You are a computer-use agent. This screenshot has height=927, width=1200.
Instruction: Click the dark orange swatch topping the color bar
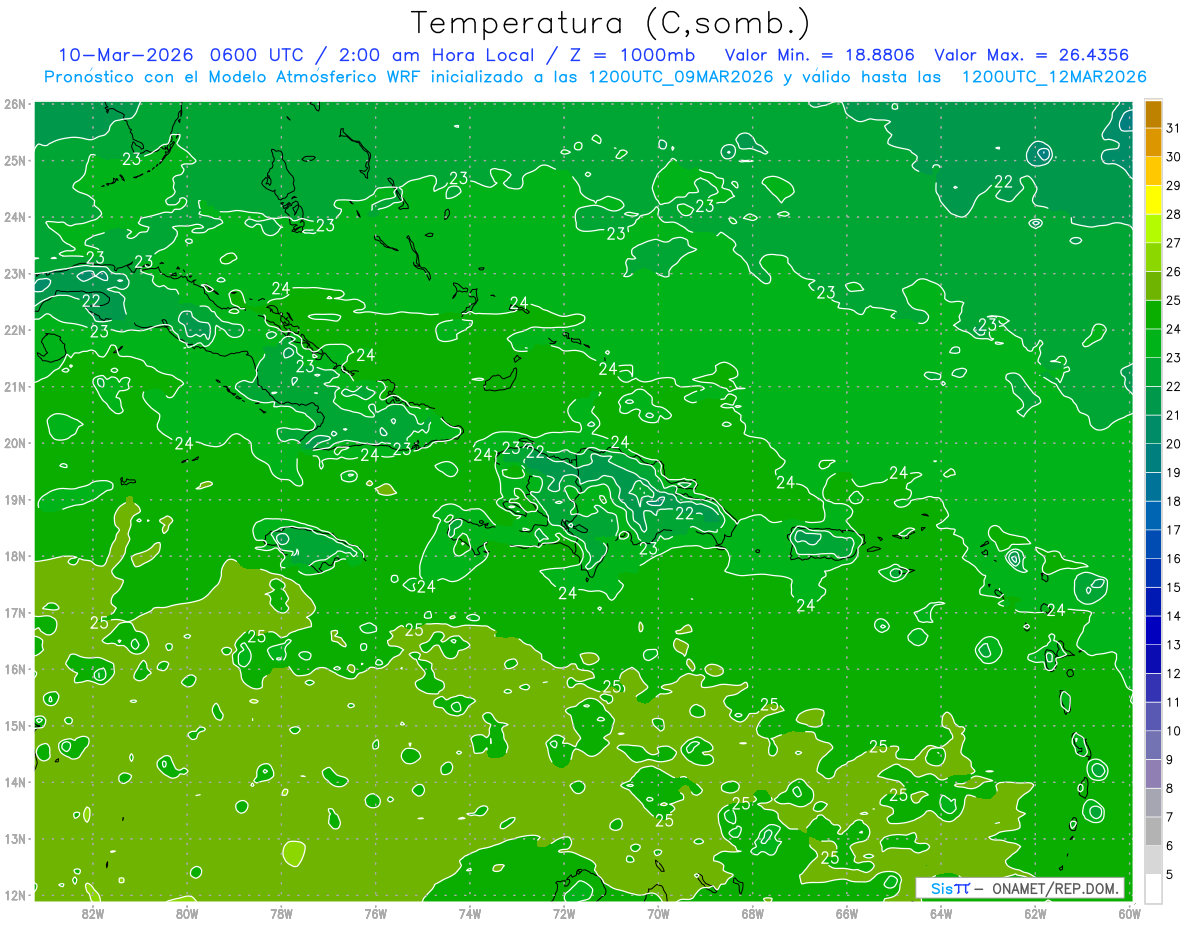(1153, 113)
